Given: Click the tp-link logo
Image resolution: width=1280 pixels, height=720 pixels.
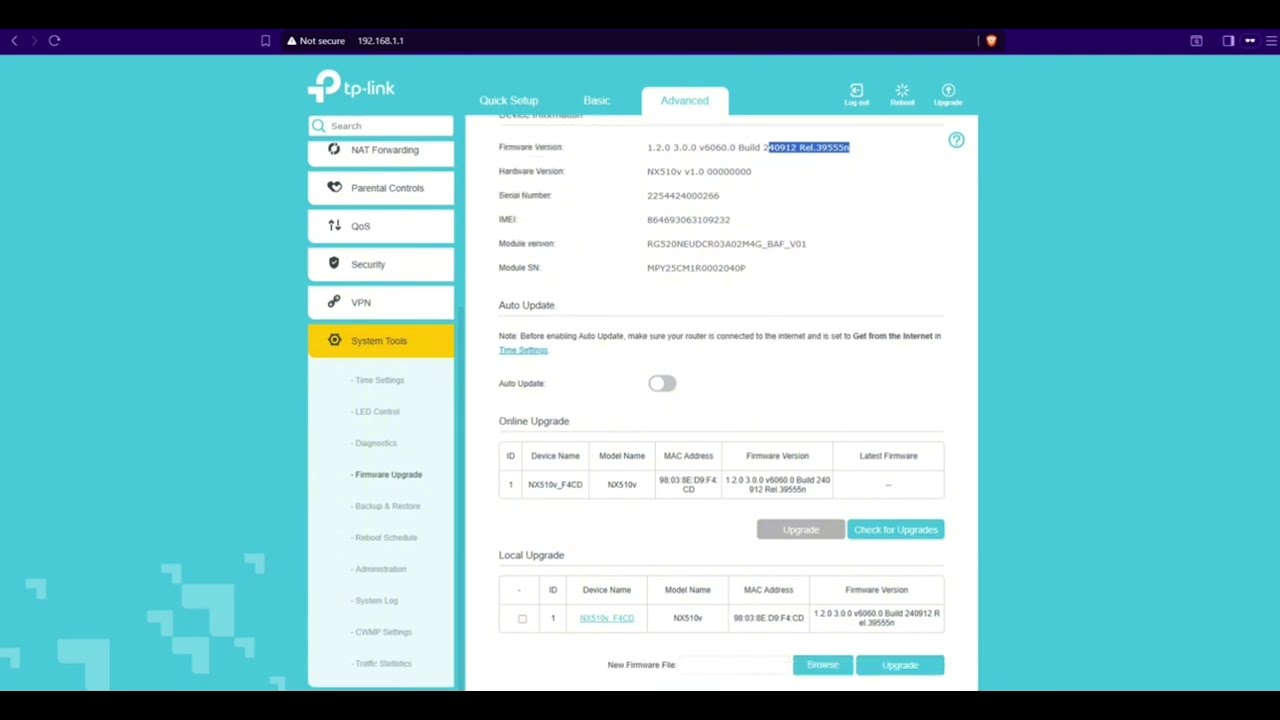Looking at the screenshot, I should 351,87.
